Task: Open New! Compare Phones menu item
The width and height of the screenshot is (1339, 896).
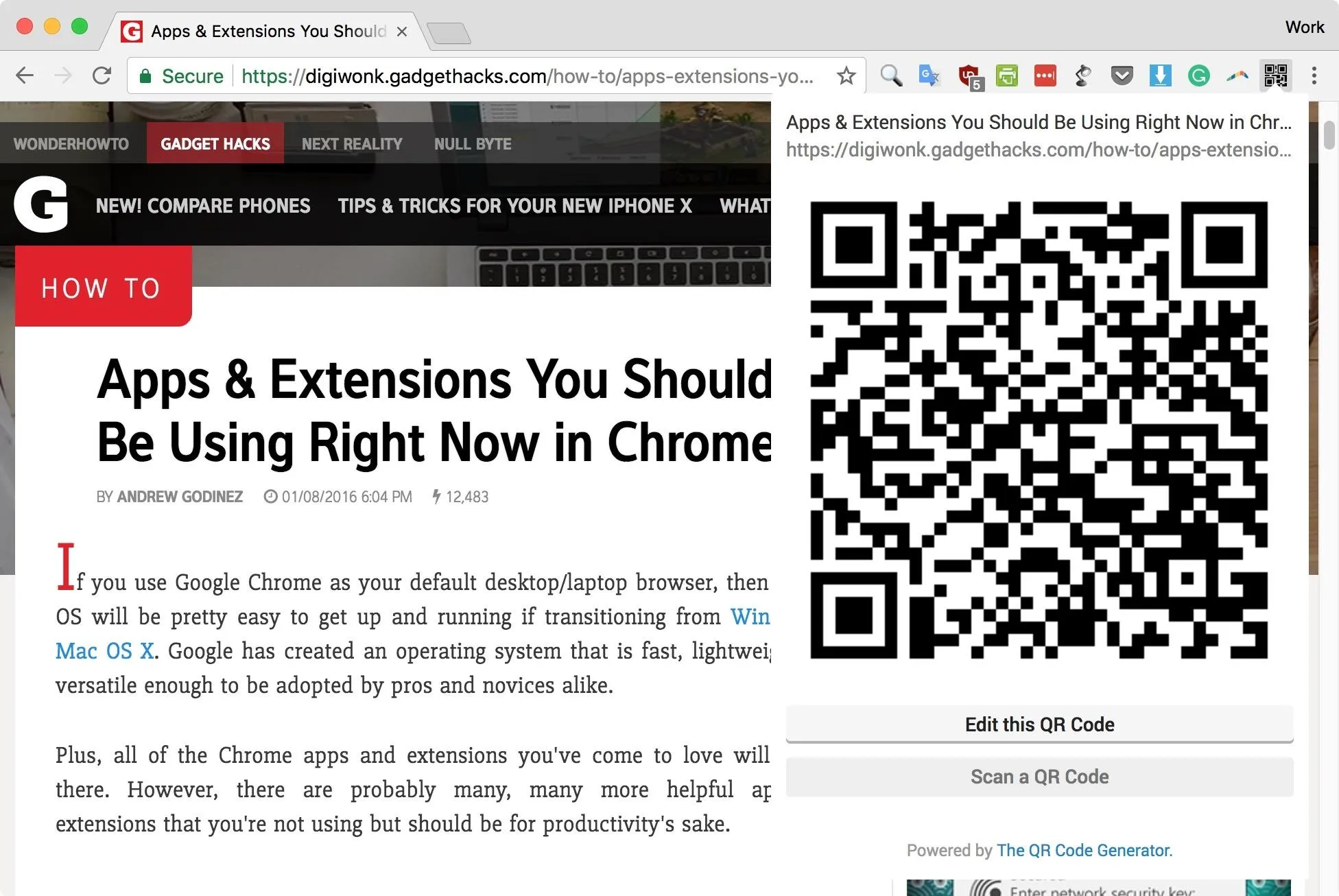Action: [203, 206]
